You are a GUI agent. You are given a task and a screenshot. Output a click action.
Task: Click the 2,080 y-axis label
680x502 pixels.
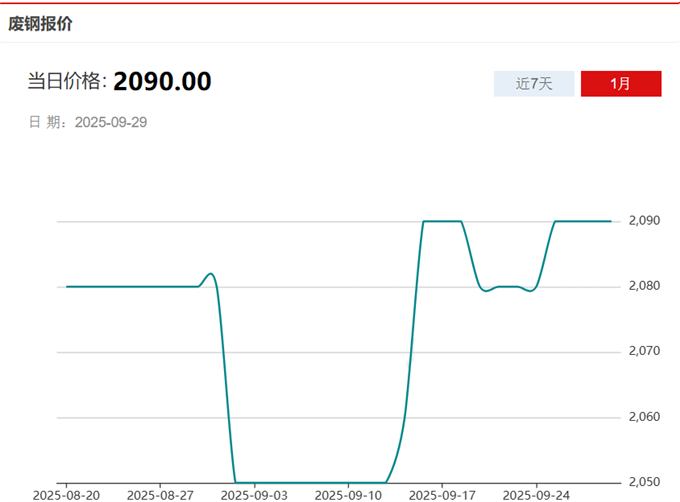(645, 286)
